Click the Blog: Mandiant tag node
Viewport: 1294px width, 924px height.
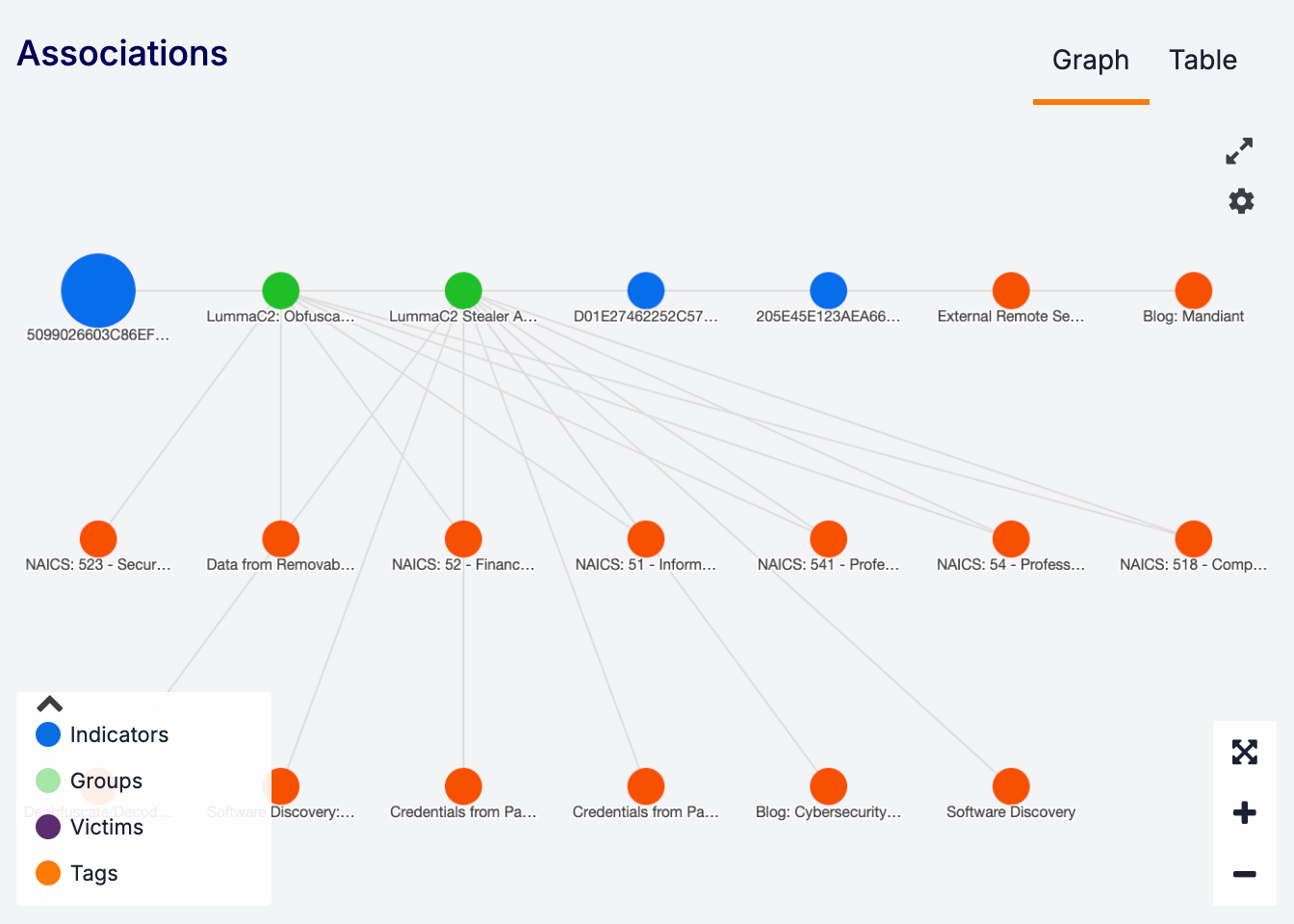pyautogui.click(x=1194, y=290)
